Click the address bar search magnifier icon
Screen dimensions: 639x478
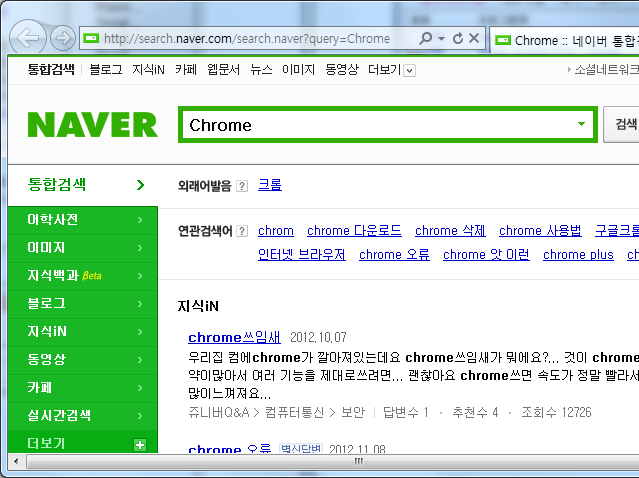click(425, 38)
